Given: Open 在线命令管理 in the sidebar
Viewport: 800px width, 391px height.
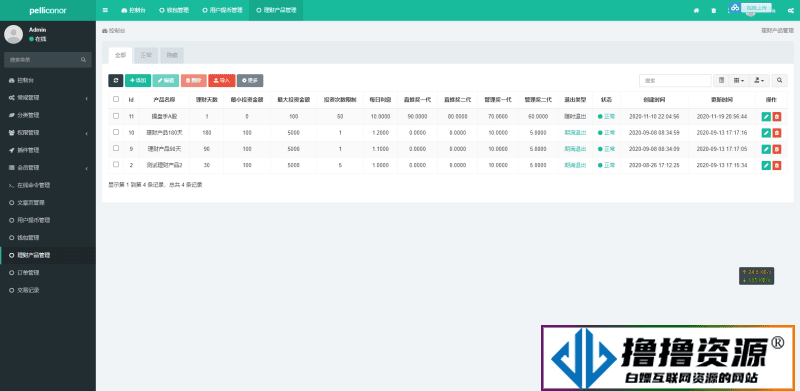Looking at the screenshot, I should [47, 185].
